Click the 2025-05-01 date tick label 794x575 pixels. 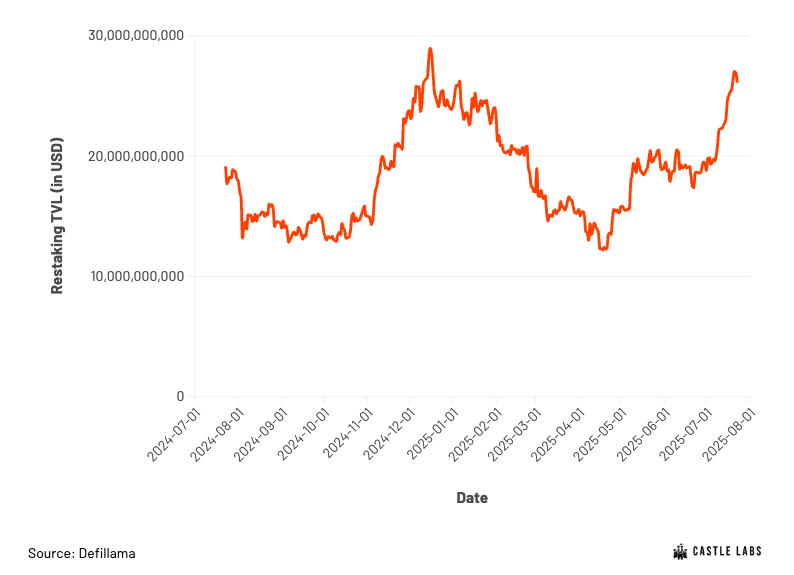(x=600, y=435)
